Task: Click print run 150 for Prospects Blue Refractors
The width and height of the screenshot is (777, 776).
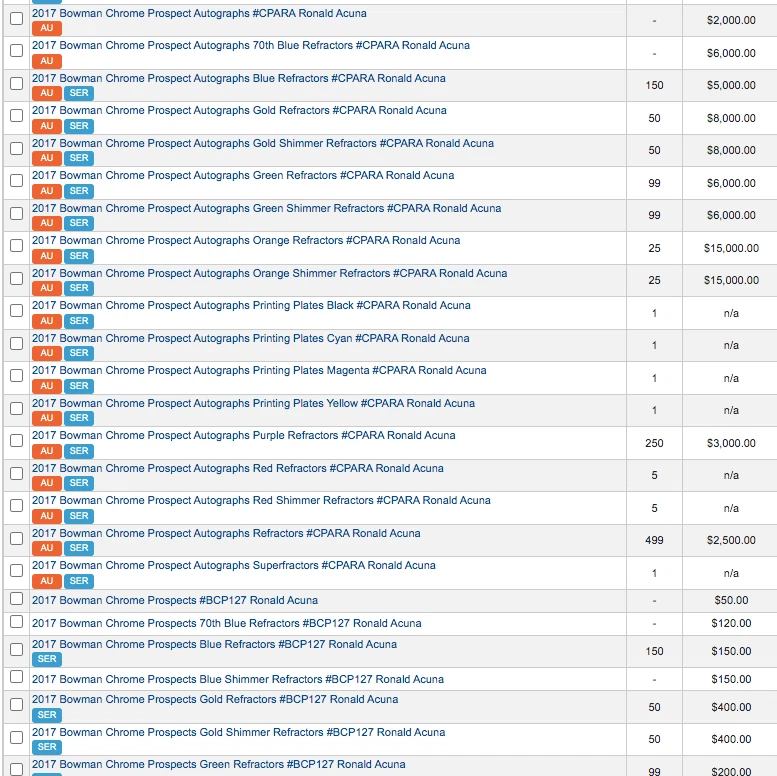Action: click(654, 651)
